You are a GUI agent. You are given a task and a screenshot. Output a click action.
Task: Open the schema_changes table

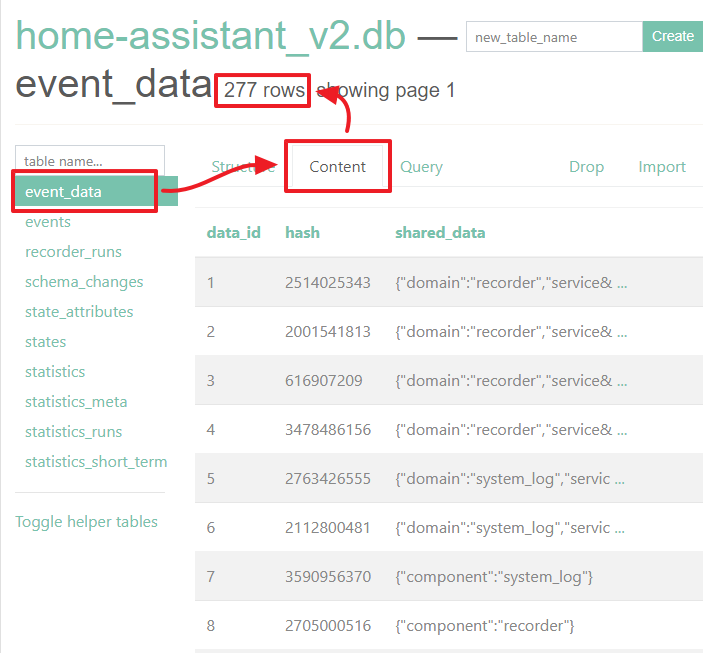pyautogui.click(x=84, y=282)
